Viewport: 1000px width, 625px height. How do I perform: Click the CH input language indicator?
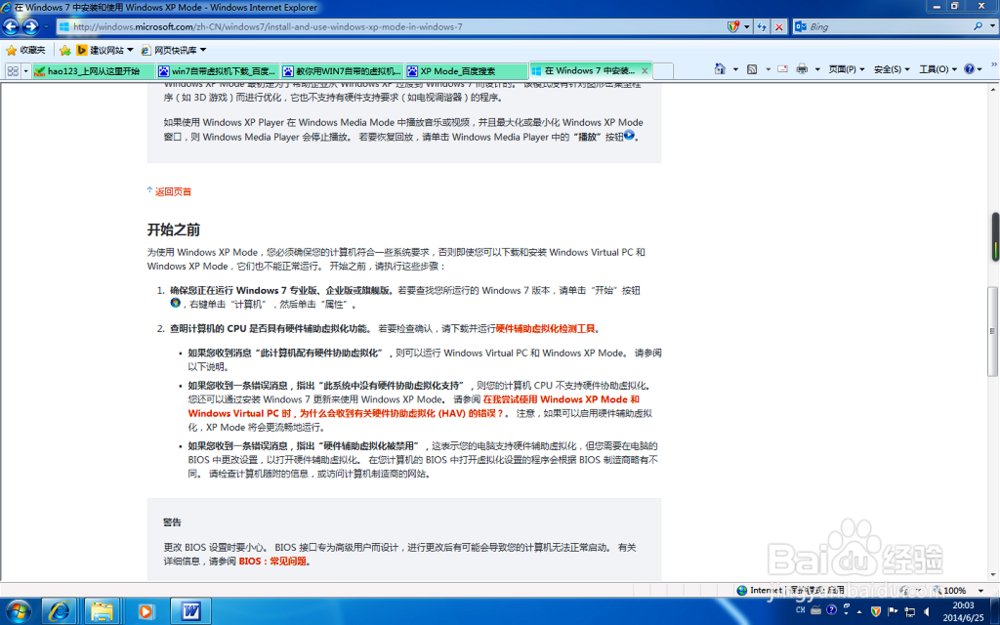point(800,610)
